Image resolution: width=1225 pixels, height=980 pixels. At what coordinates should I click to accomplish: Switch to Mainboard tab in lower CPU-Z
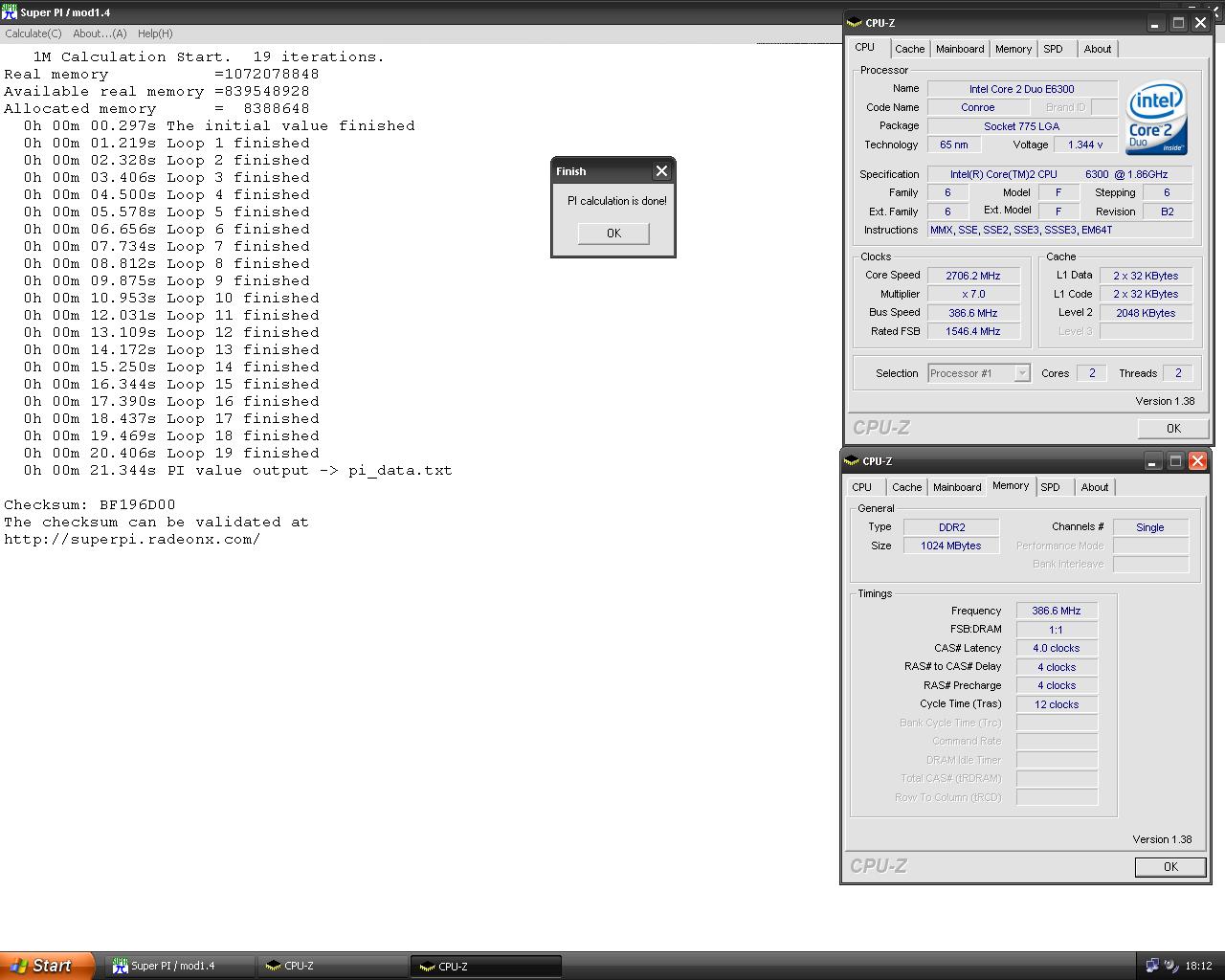[x=957, y=487]
